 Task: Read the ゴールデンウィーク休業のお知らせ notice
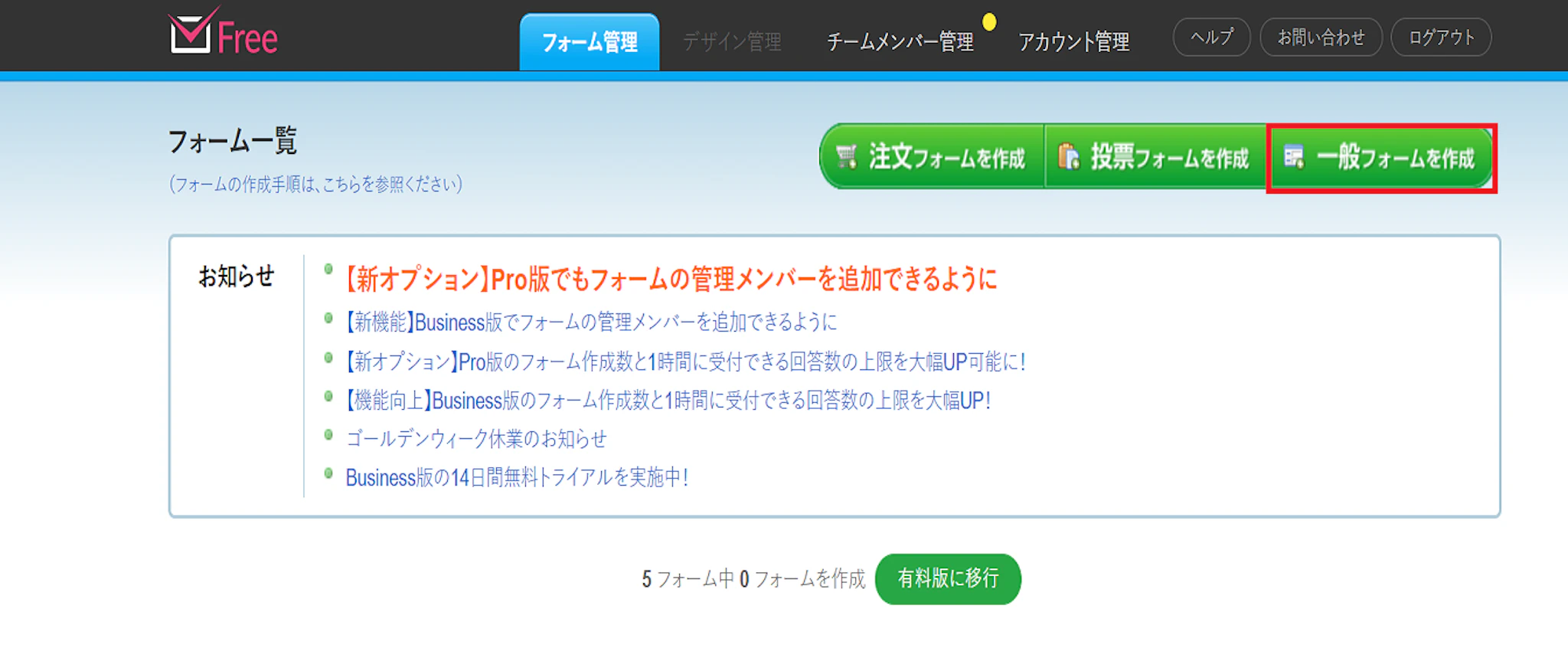476,439
